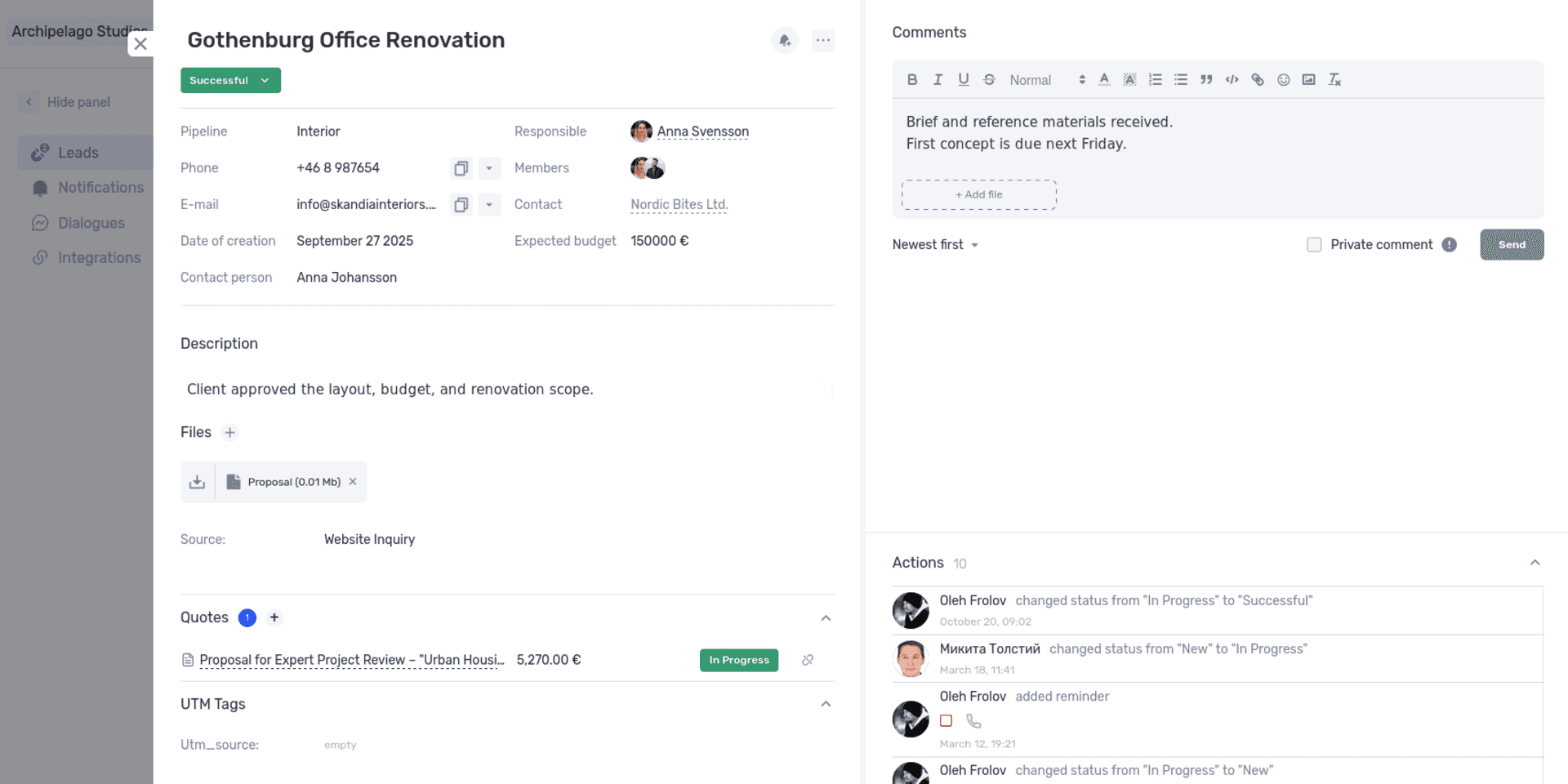Copy the phone number
1568x784 pixels.
(x=461, y=168)
